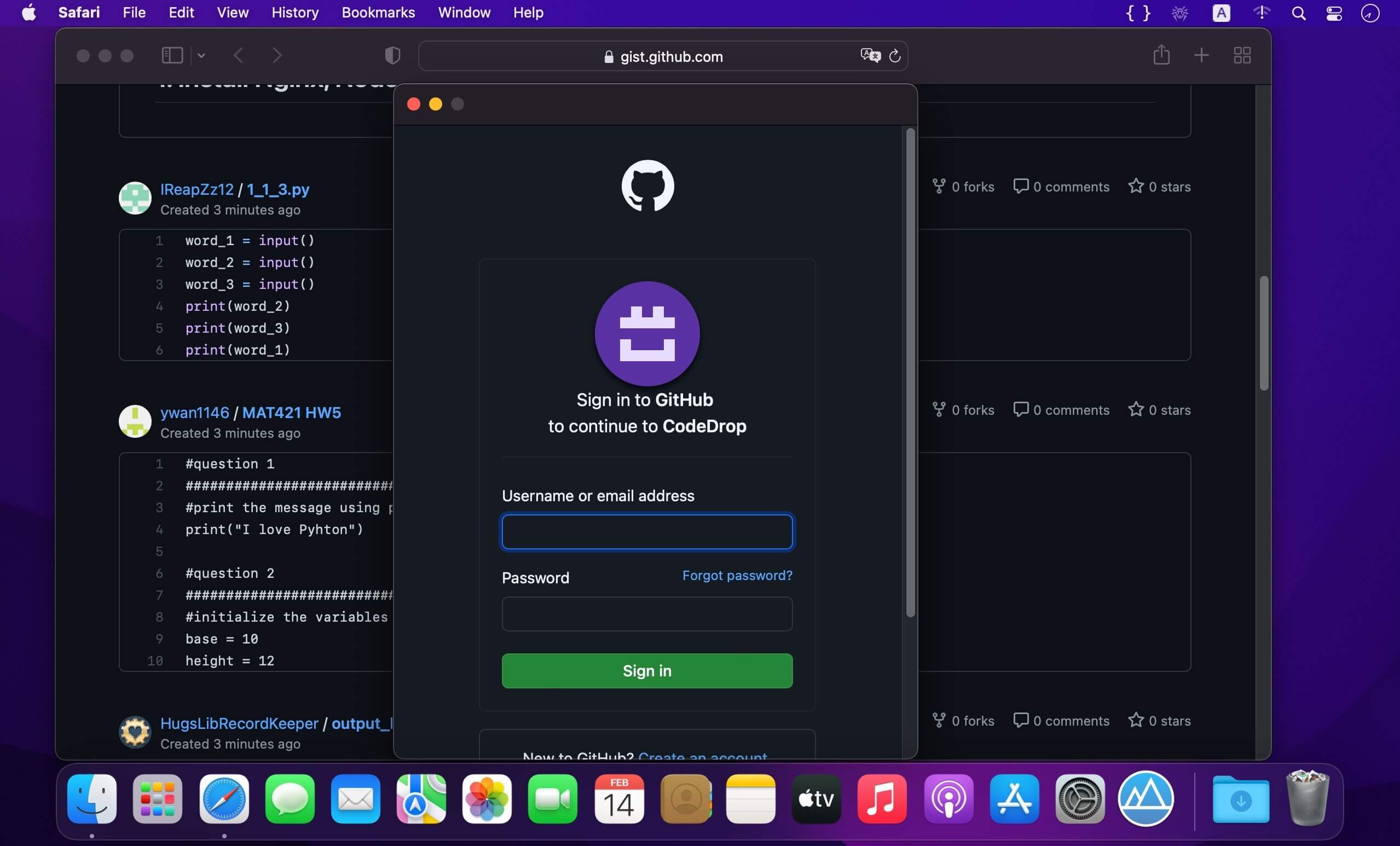Click 0 stars on the MAT421 HW5 gist
Viewport: 1400px width, 846px height.
(x=1160, y=410)
